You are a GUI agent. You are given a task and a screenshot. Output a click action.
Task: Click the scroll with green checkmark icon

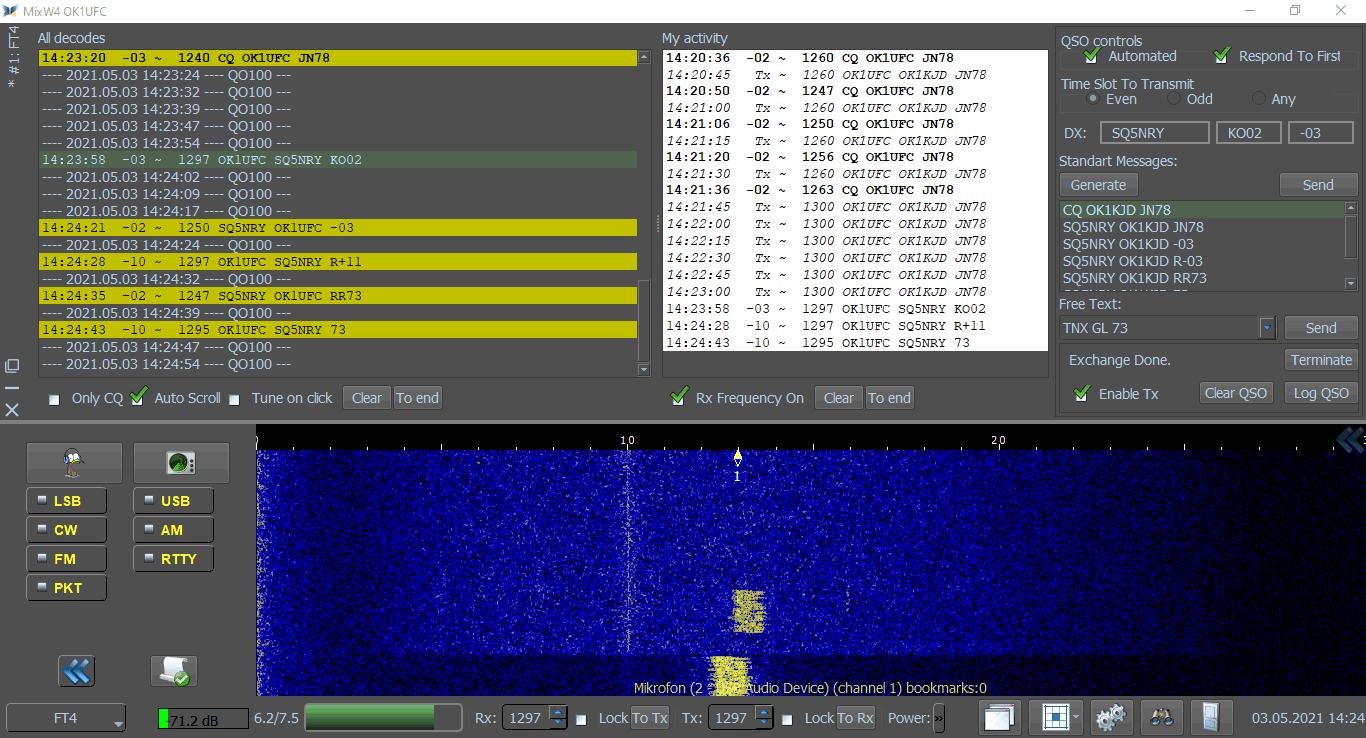coord(174,671)
